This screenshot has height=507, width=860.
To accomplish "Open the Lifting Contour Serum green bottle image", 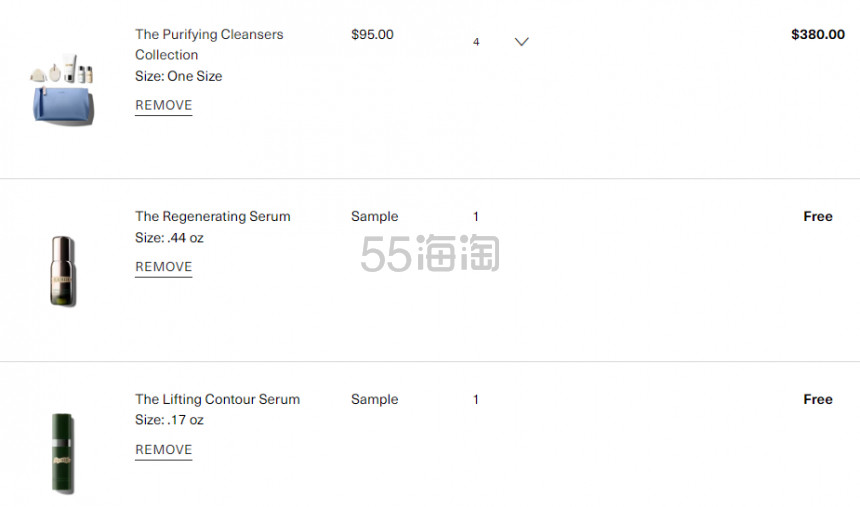I will [x=63, y=452].
